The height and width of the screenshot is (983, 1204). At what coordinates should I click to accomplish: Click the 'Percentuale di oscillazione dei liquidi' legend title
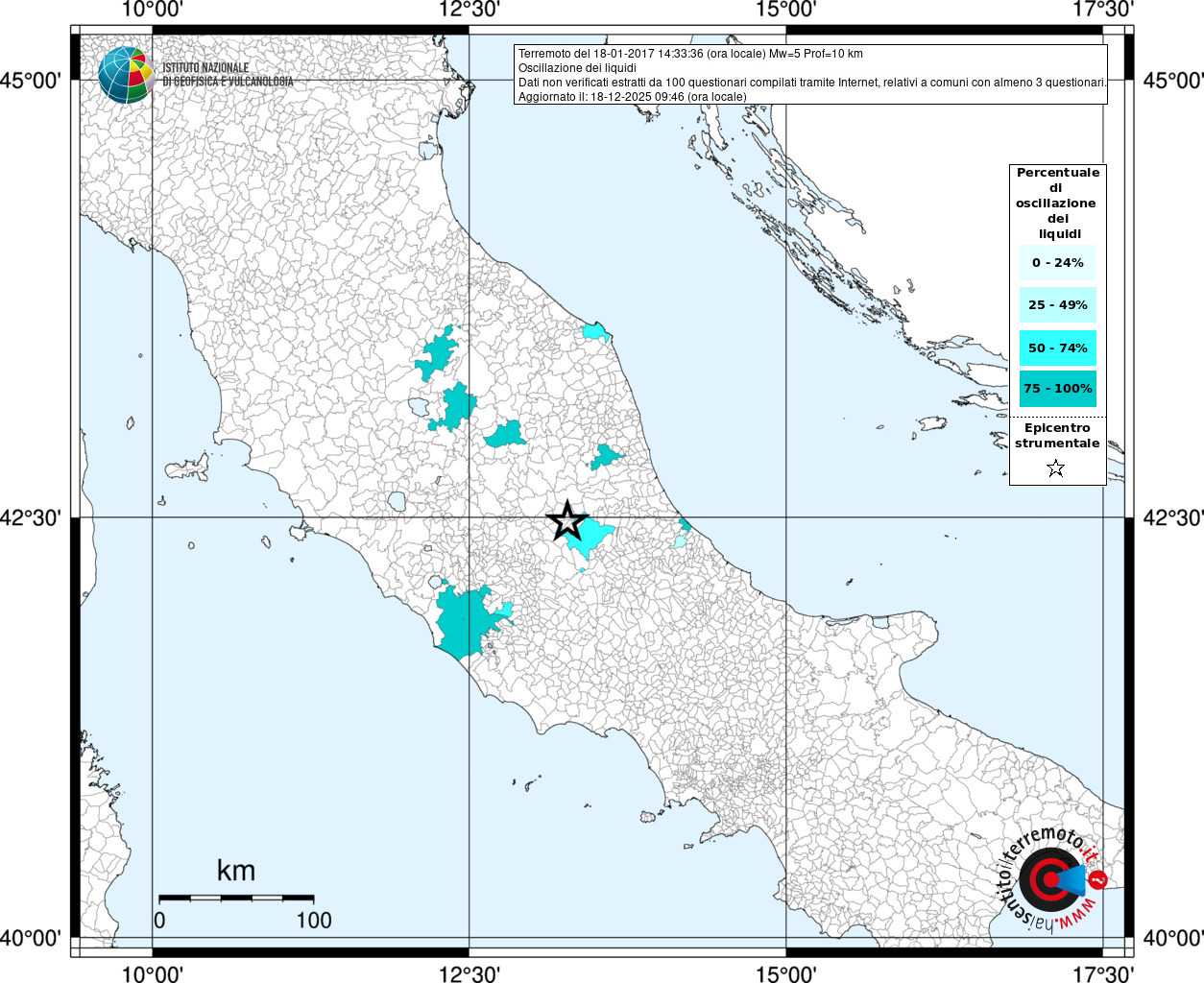tap(1057, 203)
